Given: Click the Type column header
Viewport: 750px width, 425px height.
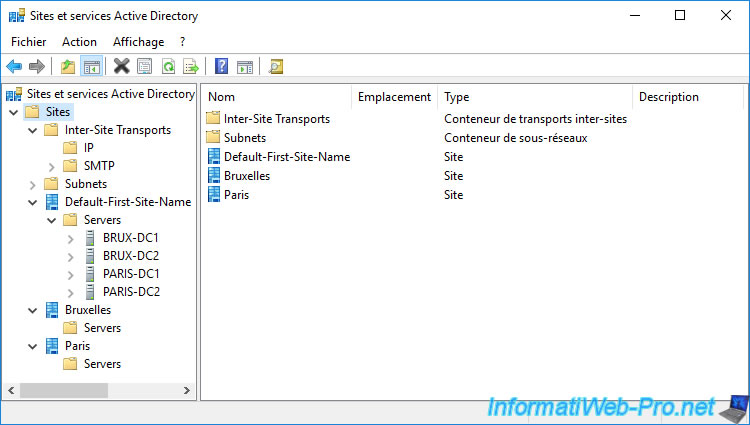Looking at the screenshot, I should pos(457,97).
